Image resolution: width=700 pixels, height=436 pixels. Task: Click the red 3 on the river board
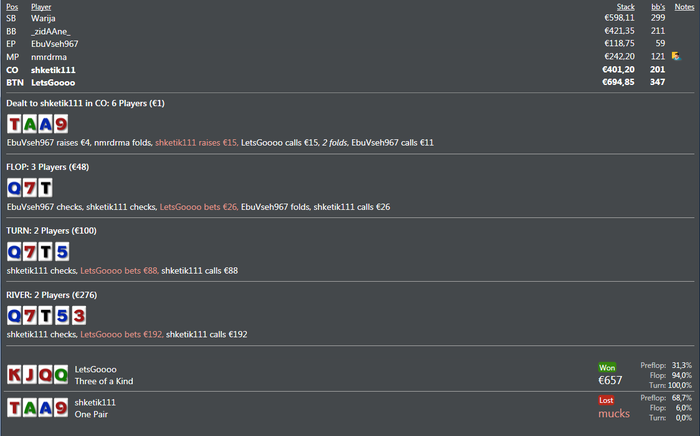(x=79, y=316)
